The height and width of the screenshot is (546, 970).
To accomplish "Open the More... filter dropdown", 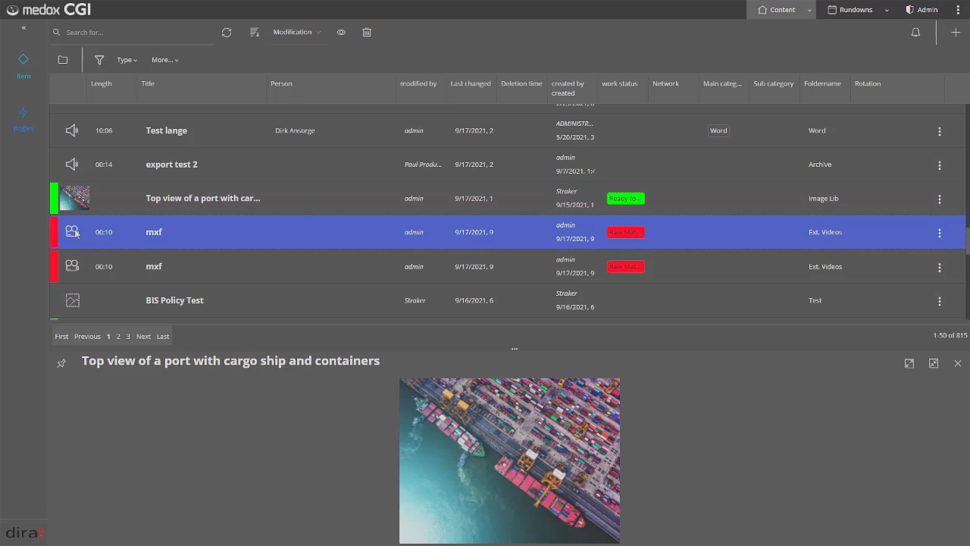I will coord(165,60).
